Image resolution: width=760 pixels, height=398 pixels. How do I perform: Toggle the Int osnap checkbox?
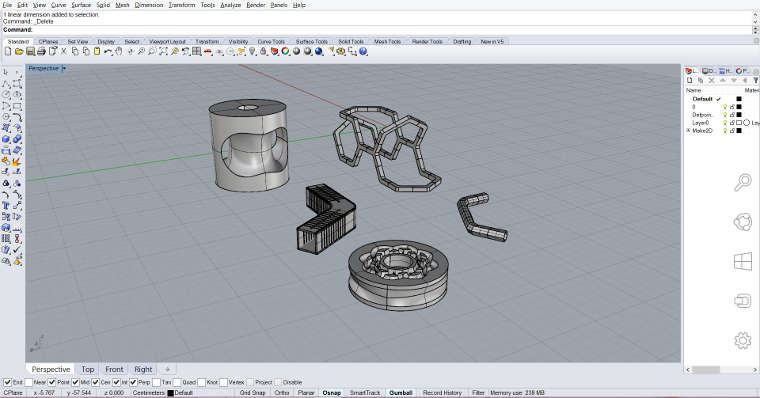pos(116,382)
